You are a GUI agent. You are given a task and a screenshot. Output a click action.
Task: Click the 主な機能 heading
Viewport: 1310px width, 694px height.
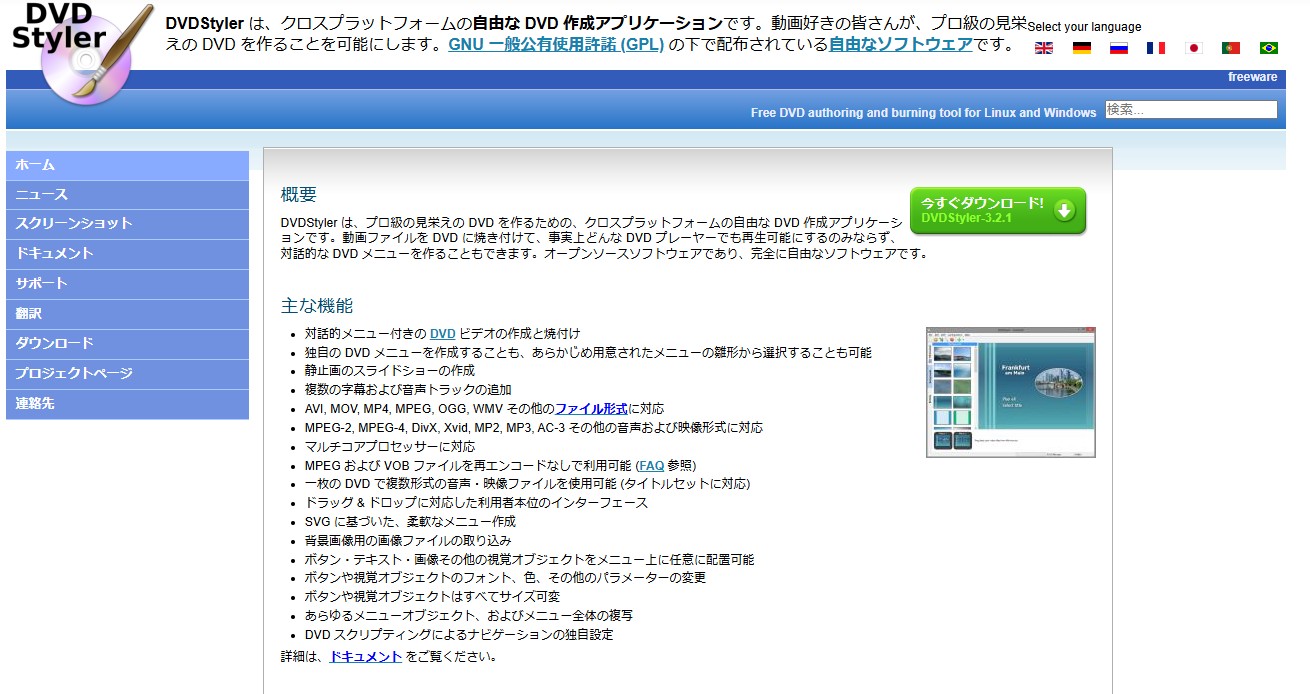click(317, 306)
